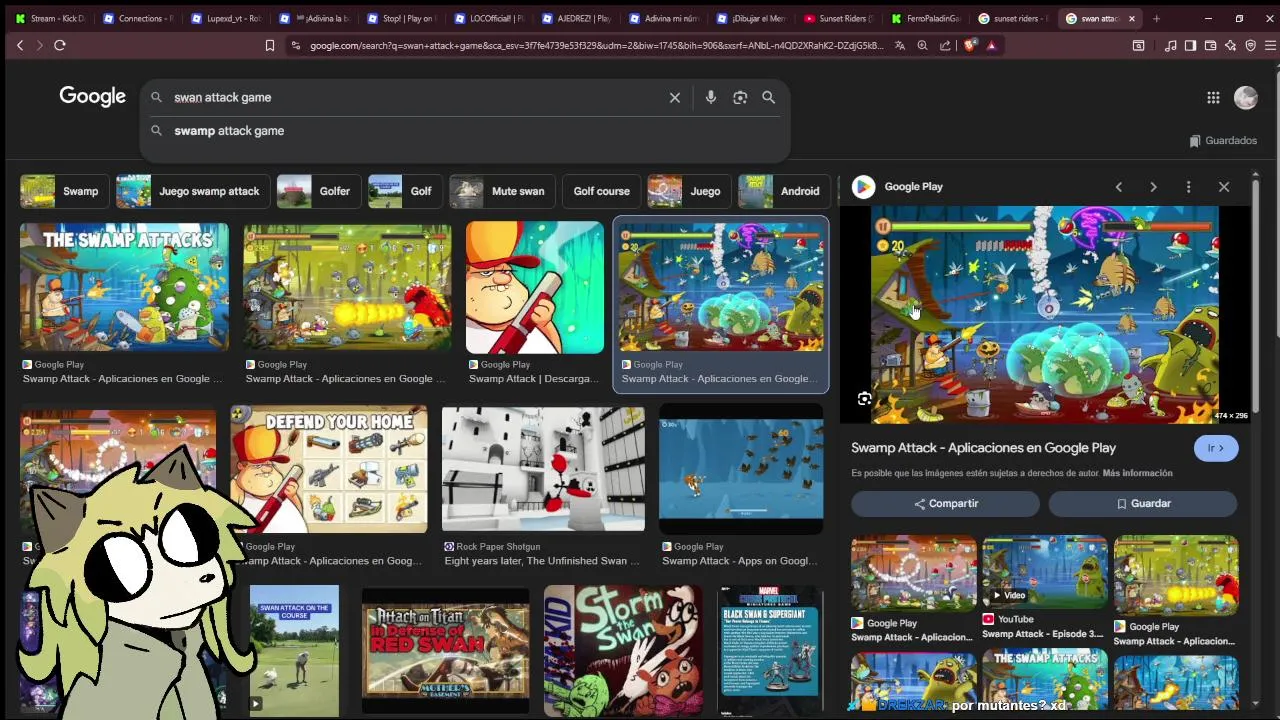Select the Golf filter chip
Viewport: 1280px width, 720px height.
tap(404, 191)
